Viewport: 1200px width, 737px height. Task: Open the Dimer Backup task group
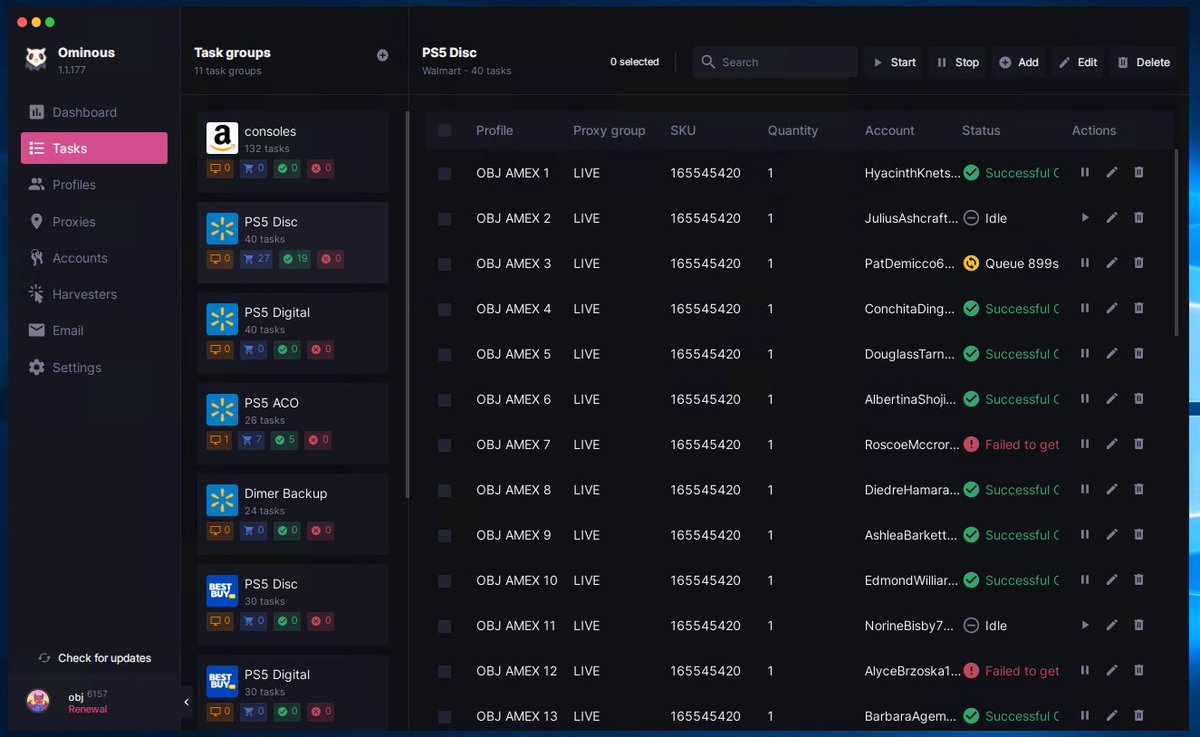[292, 514]
